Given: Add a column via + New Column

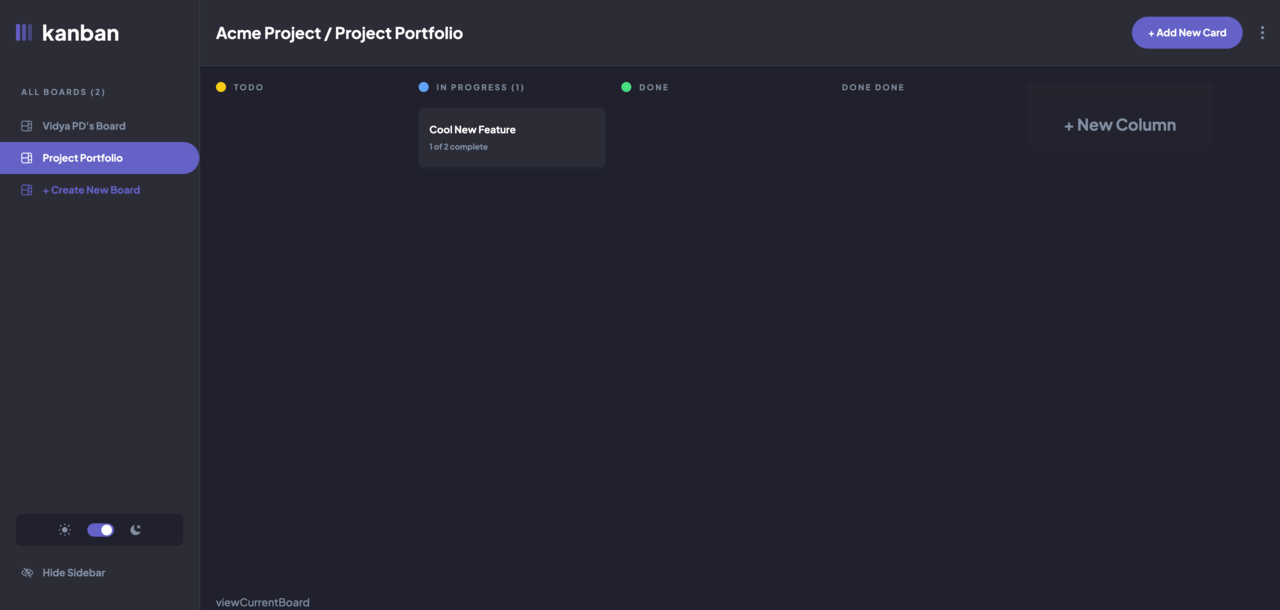Looking at the screenshot, I should (1120, 125).
